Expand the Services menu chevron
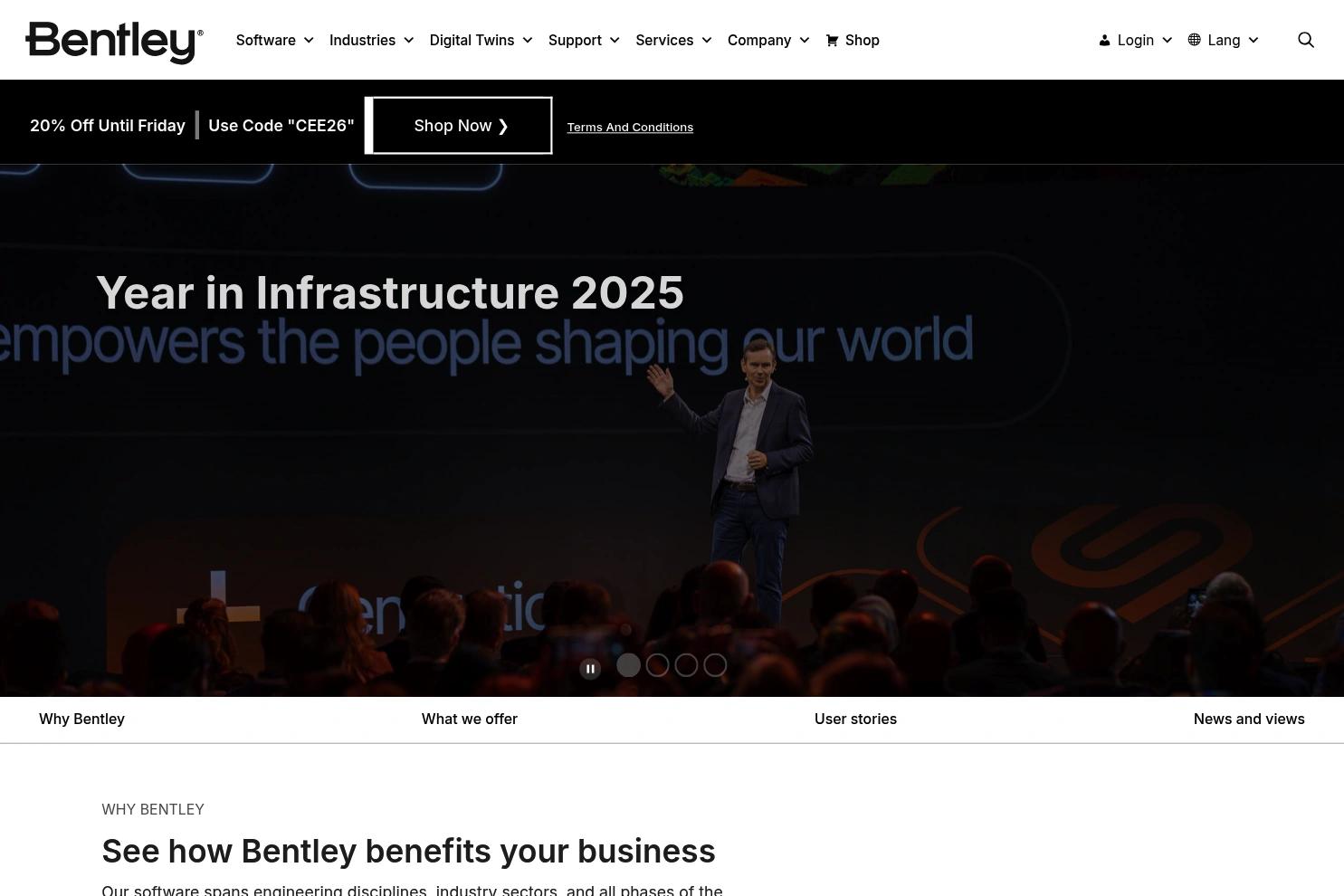 (x=707, y=41)
